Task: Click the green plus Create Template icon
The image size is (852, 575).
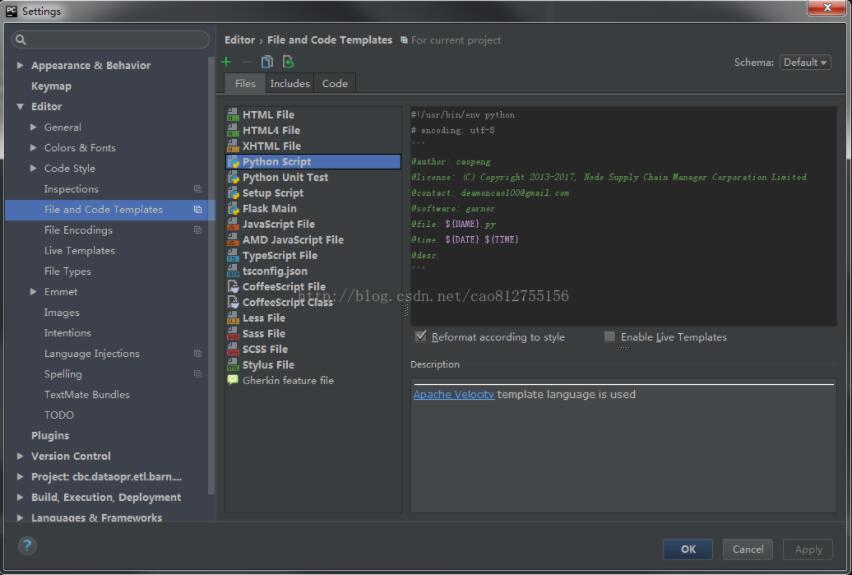Action: tap(227, 62)
